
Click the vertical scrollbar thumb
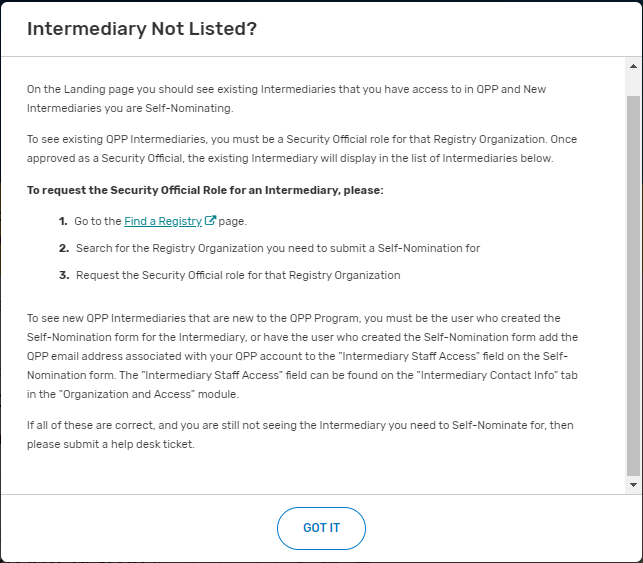point(632,280)
